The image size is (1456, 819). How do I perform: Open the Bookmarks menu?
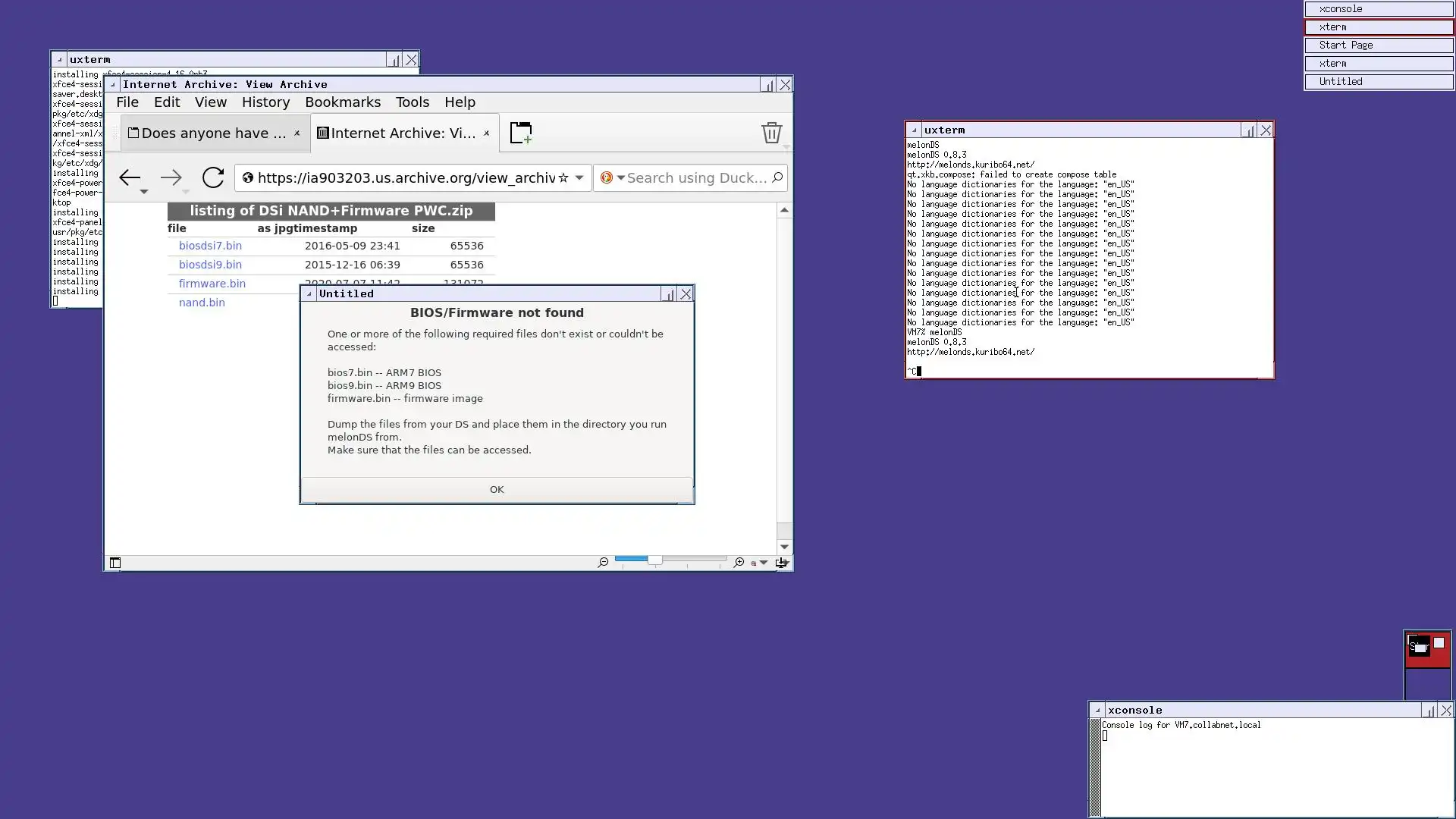pos(343,102)
